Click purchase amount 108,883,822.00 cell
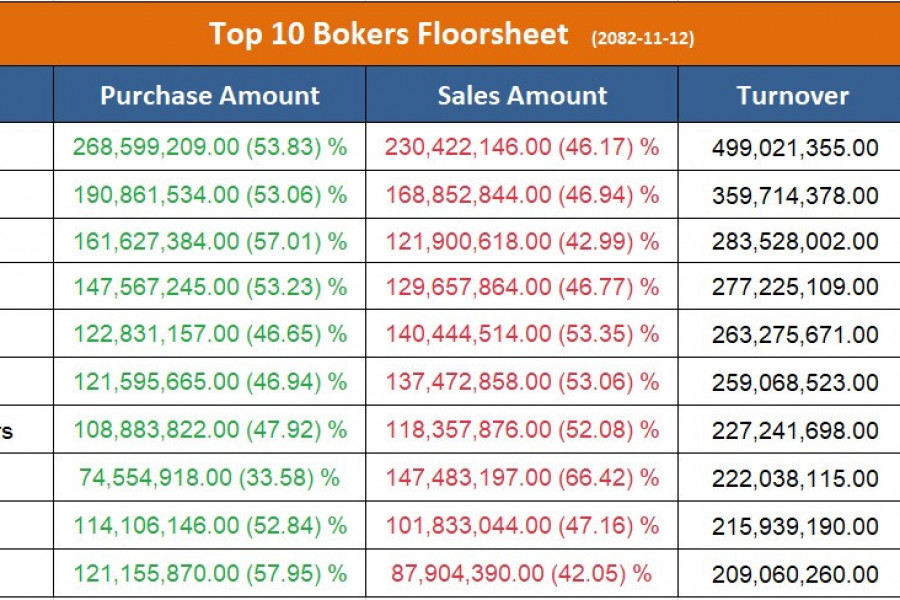900x600 pixels. (x=210, y=430)
